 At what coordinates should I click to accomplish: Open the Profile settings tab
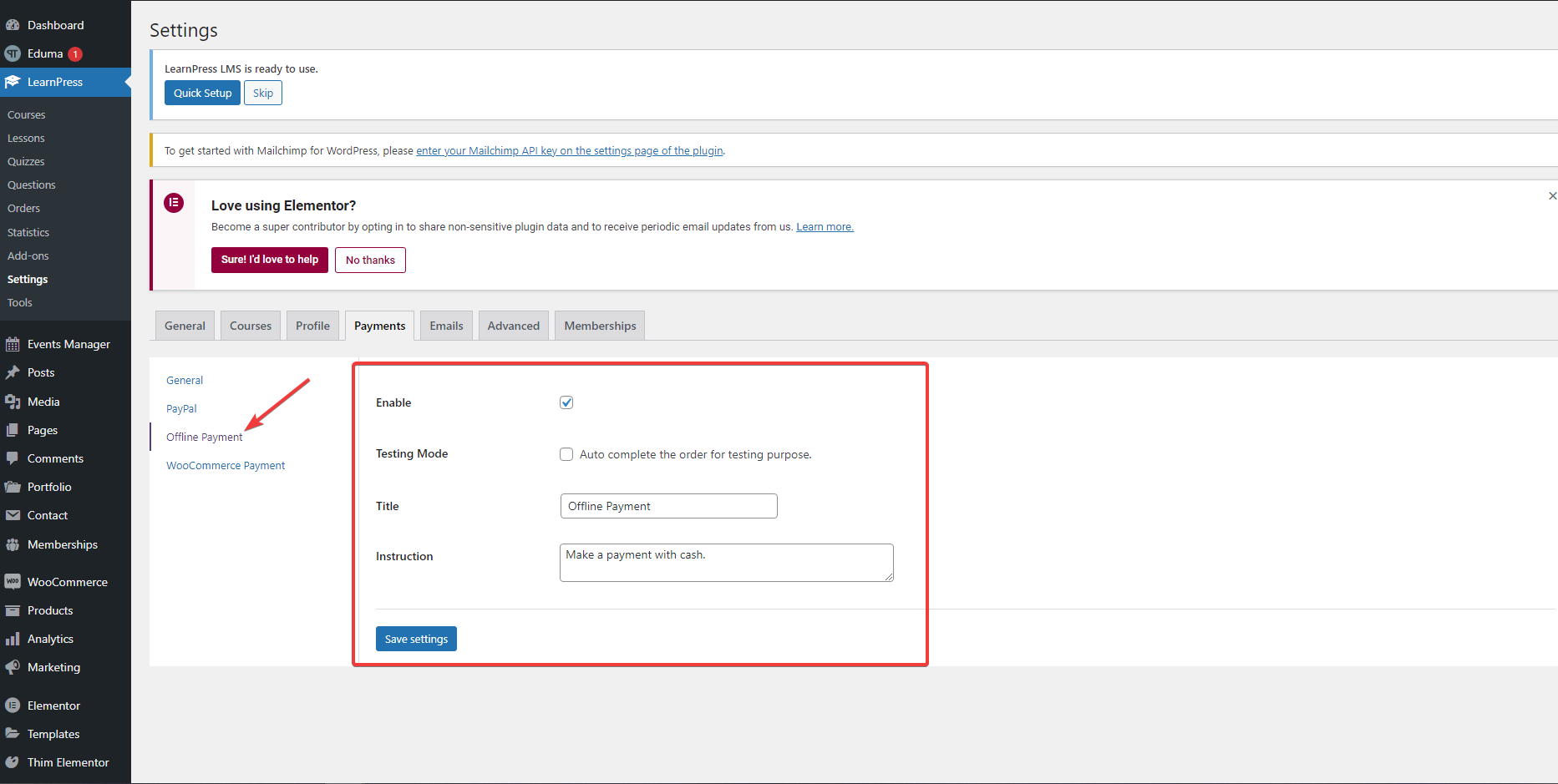tap(312, 326)
